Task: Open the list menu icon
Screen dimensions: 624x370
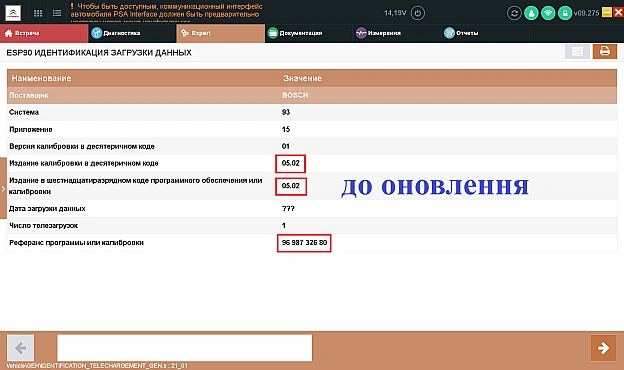Action: (57, 13)
